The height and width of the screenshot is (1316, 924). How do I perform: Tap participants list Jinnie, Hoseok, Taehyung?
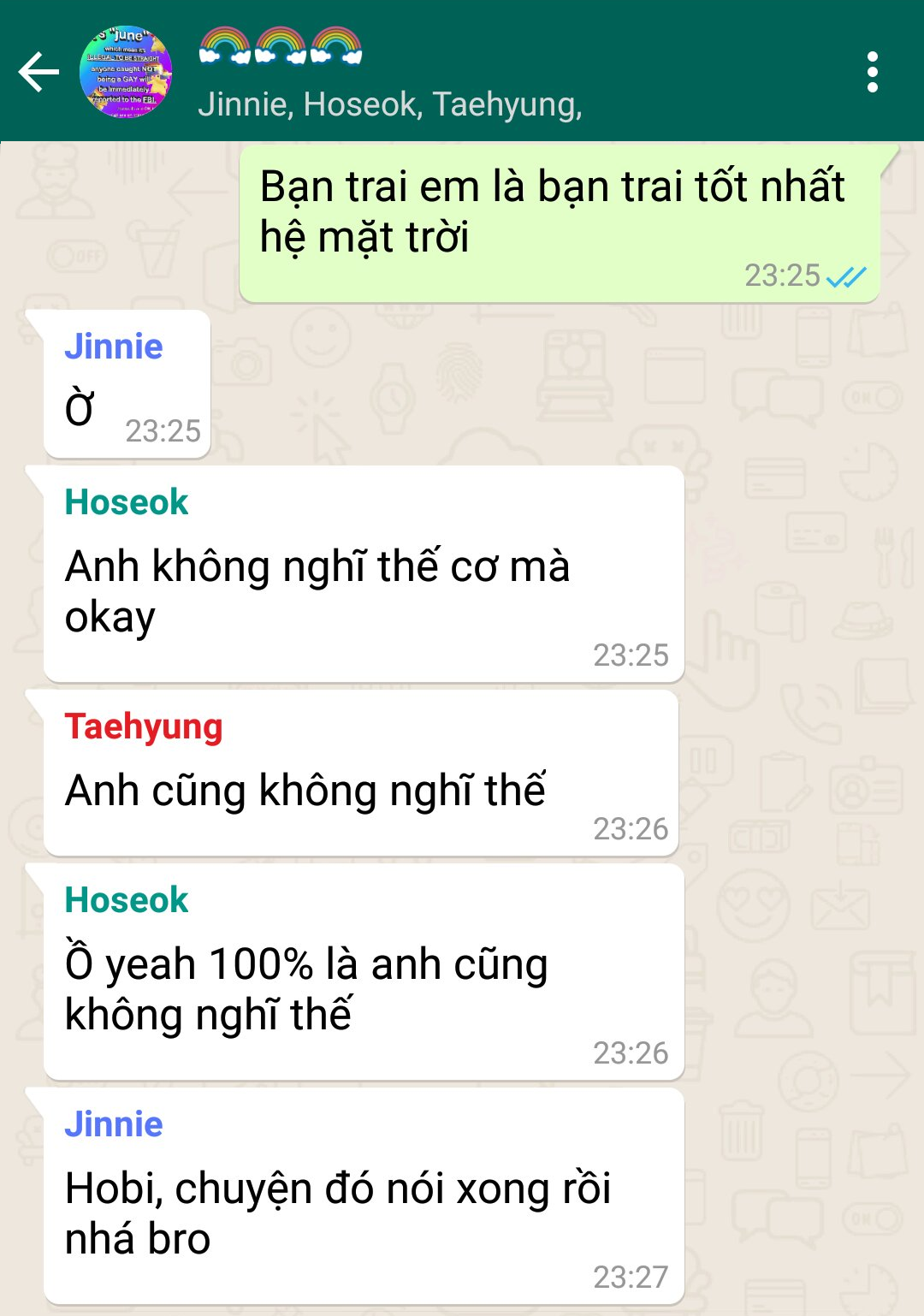(390, 104)
